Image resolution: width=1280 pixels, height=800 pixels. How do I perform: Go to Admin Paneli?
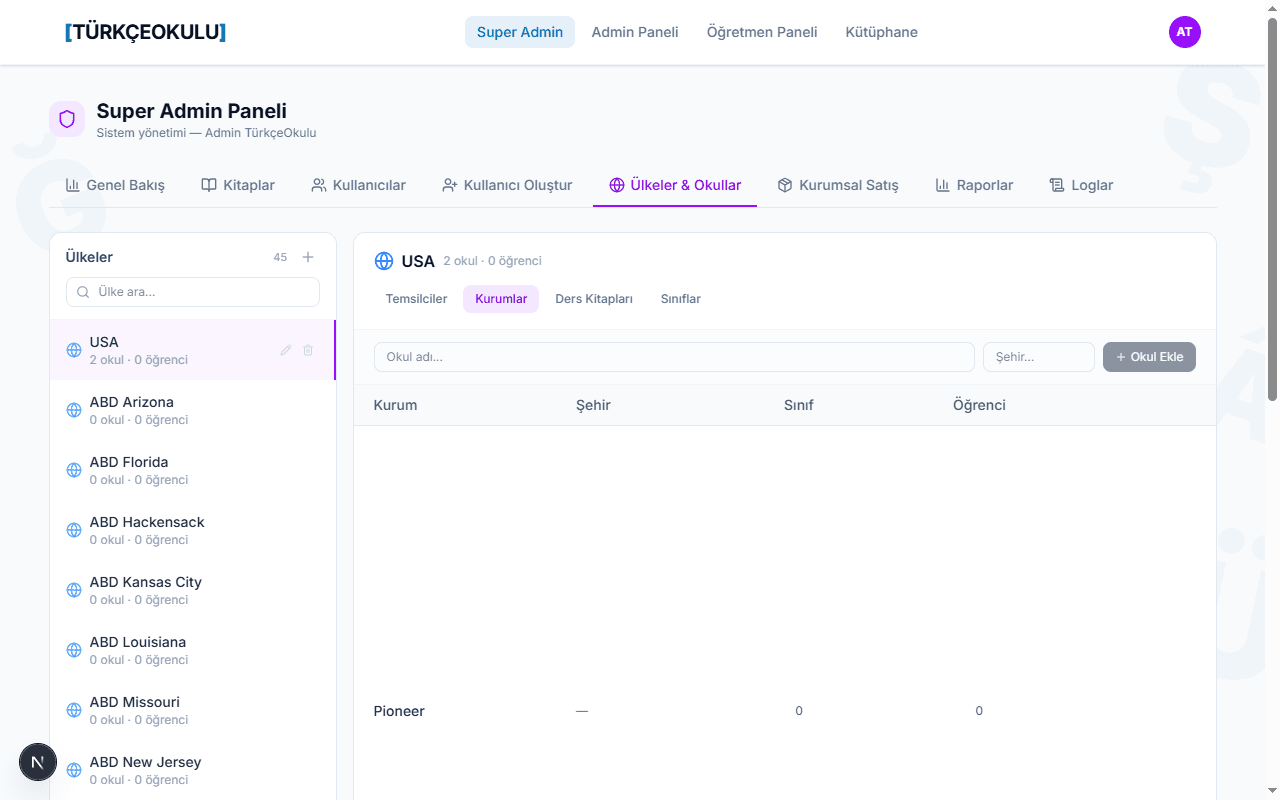click(x=635, y=32)
